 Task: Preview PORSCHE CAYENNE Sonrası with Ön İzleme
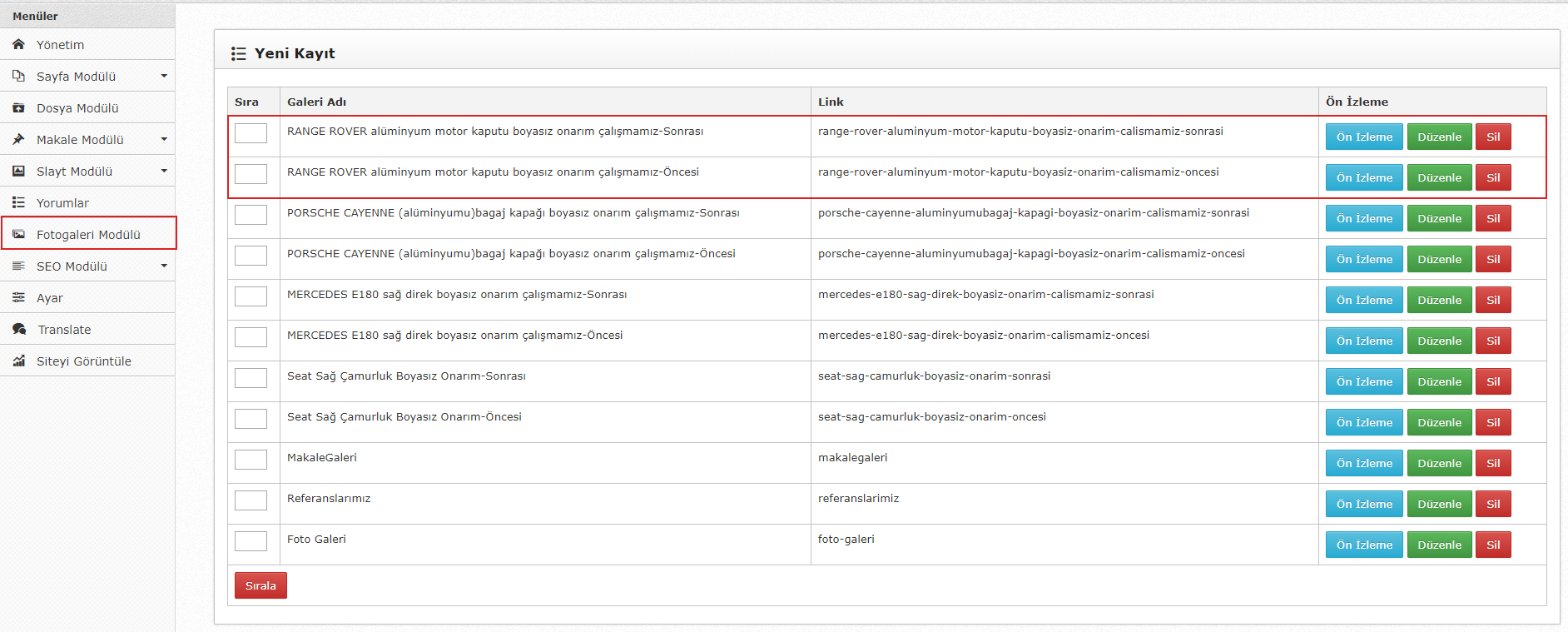click(x=1364, y=218)
